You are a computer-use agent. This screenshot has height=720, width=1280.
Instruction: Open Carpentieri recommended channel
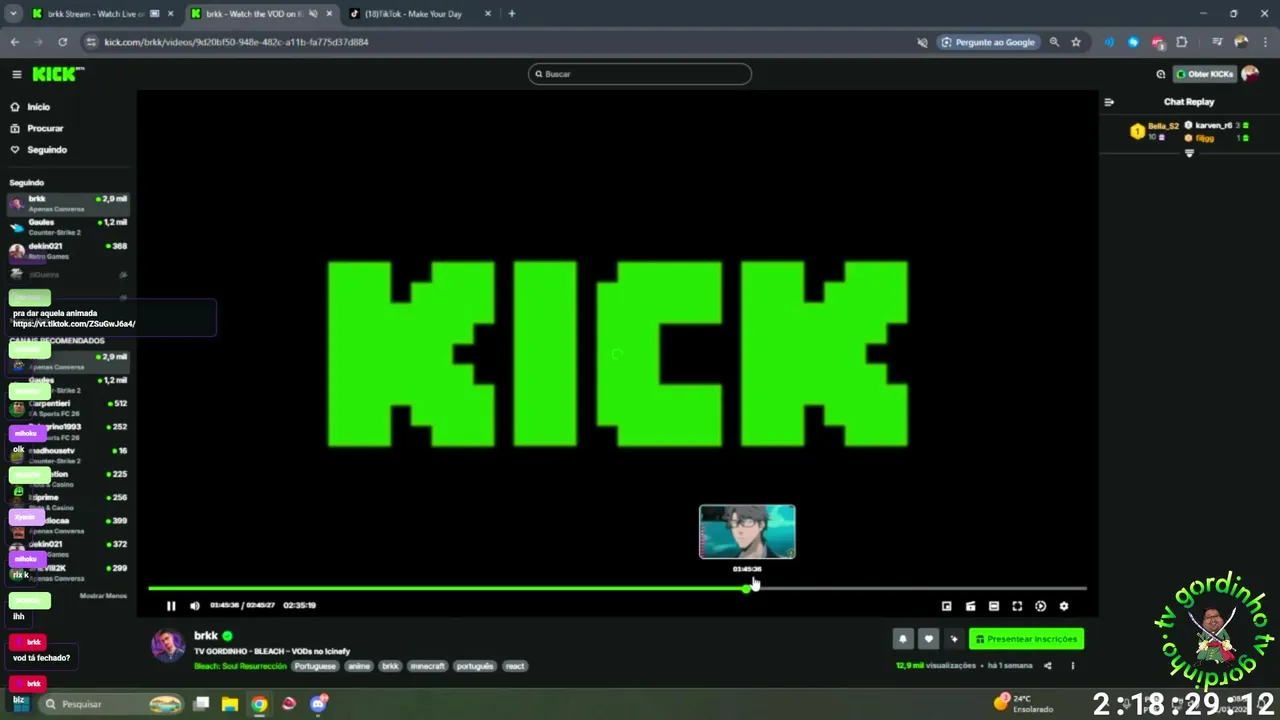68,408
